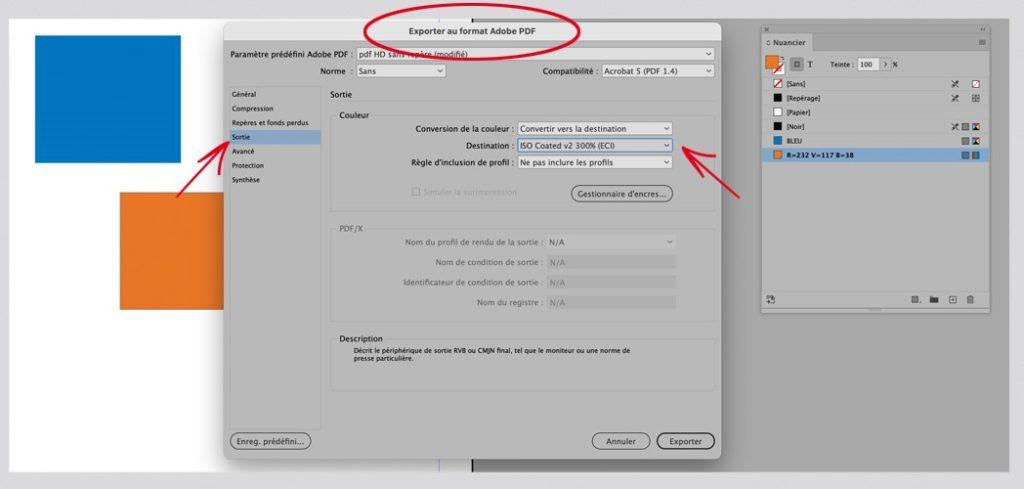The image size is (1024, 489).
Task: Click the Teinte value field showing 100
Action: tap(868, 65)
